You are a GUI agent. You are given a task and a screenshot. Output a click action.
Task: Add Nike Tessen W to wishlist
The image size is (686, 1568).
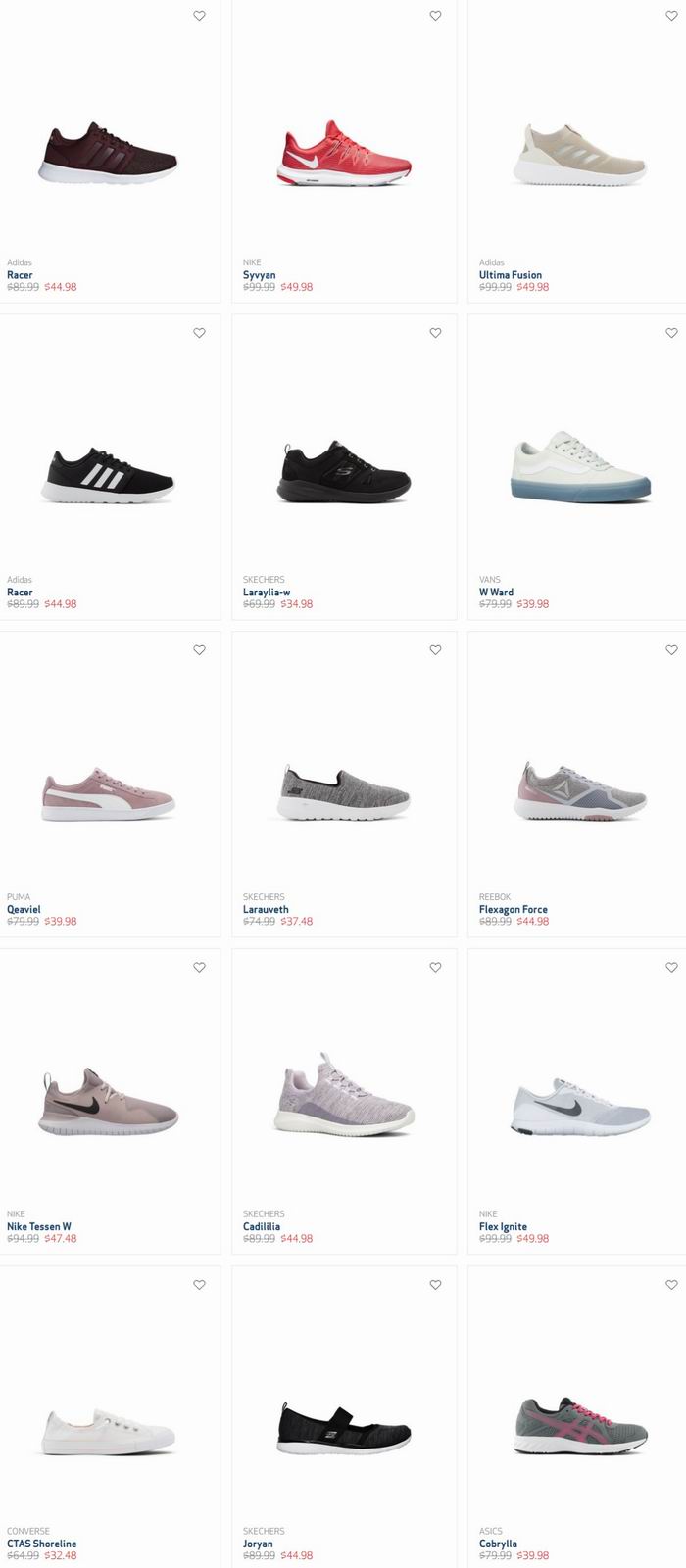point(200,968)
